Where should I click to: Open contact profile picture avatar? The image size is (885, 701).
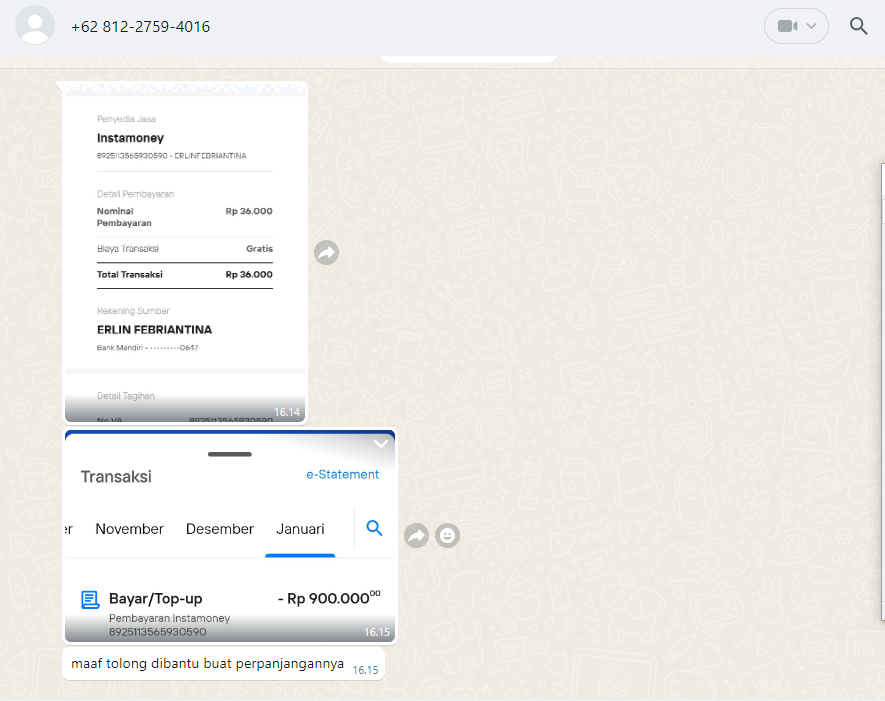tap(35, 25)
